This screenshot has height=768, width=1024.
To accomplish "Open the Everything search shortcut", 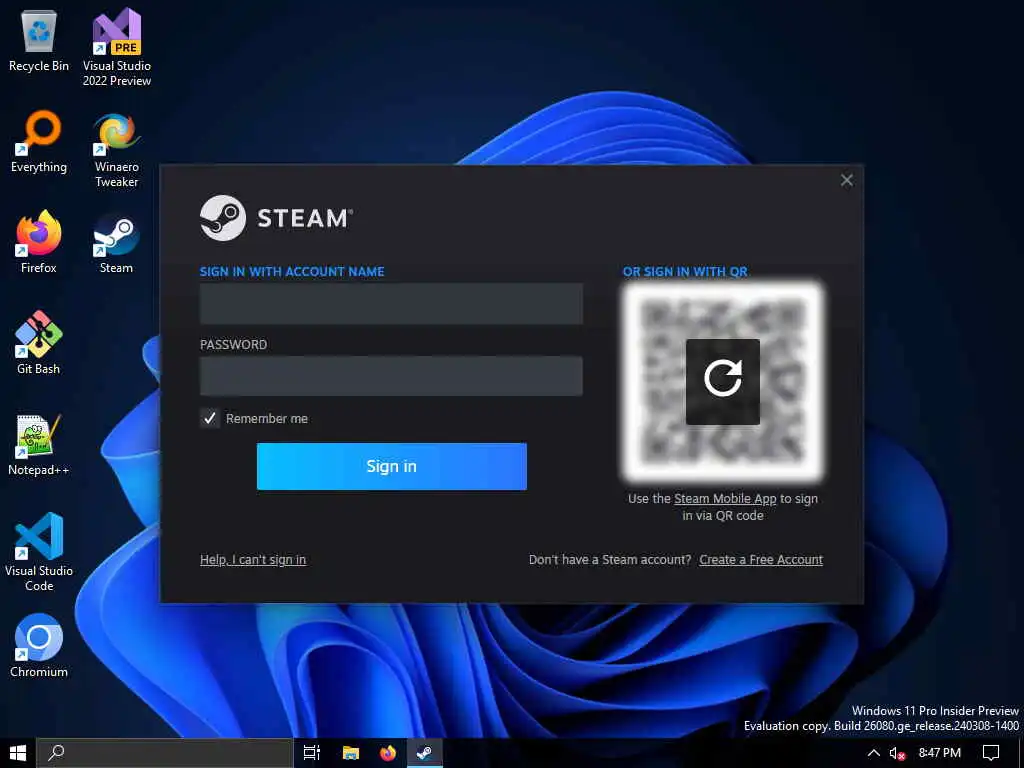I will point(39,142).
